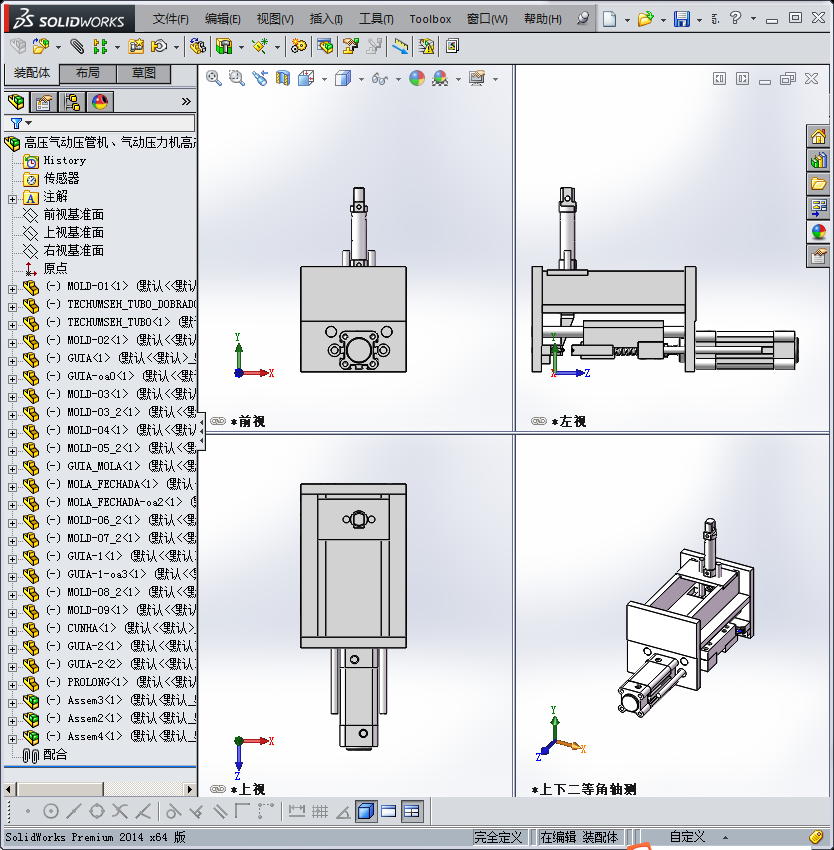Expand the 注解 annotations node
834x850 pixels.
coord(12,199)
